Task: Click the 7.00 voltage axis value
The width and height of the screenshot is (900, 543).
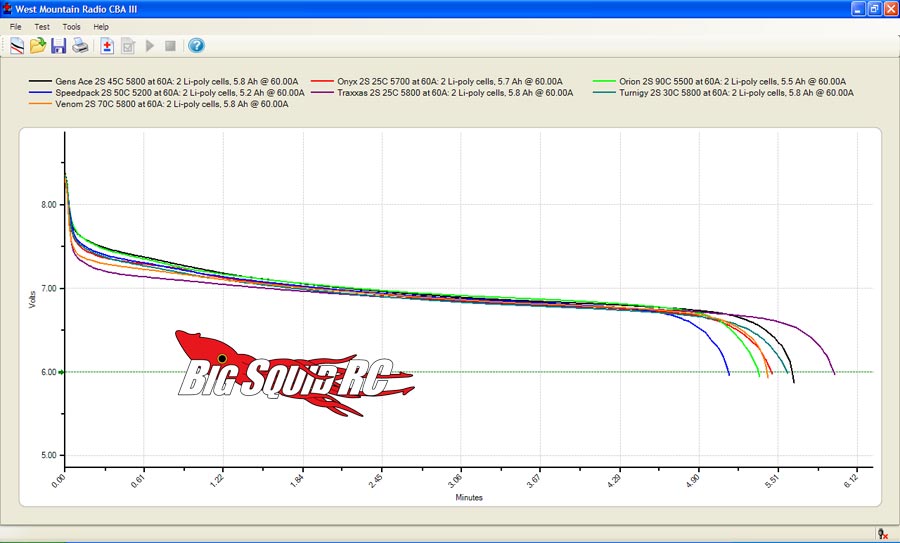Action: click(x=49, y=288)
